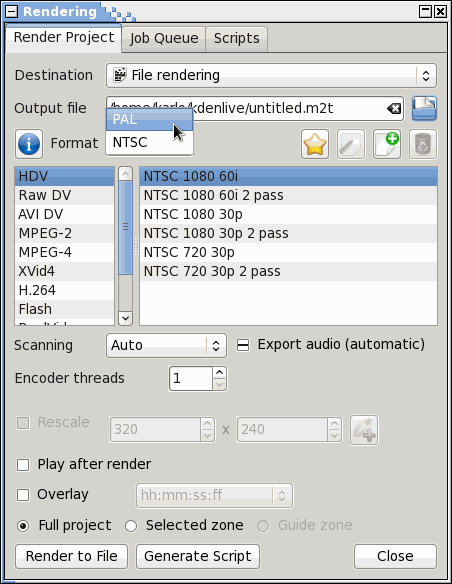The width and height of the screenshot is (452, 584).
Task: Switch to the Render Project tab
Action: [64, 38]
